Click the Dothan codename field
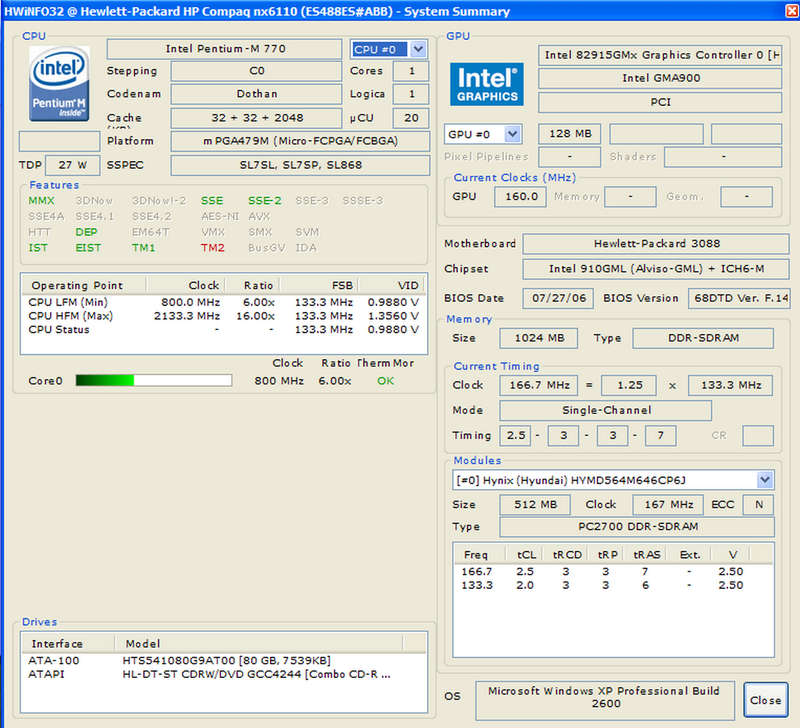This screenshot has width=800, height=728. tap(256, 94)
